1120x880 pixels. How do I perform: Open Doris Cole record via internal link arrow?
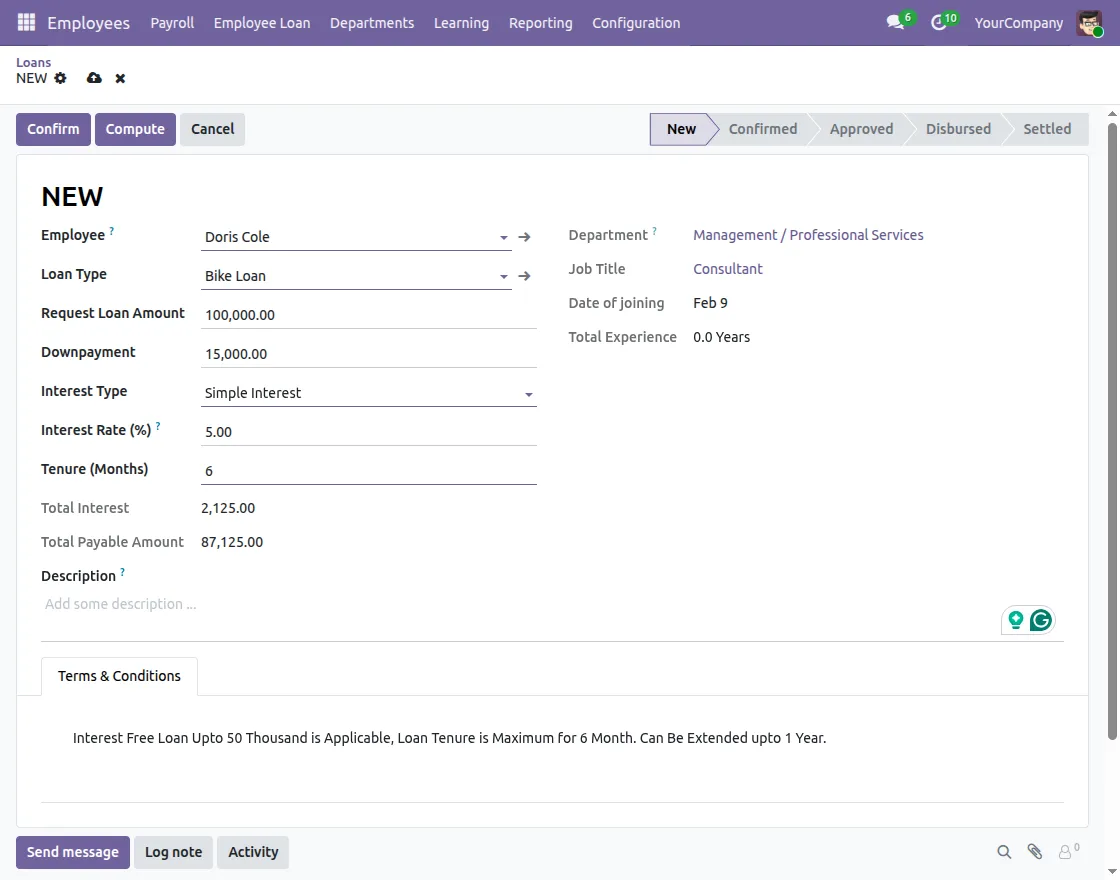(x=524, y=237)
